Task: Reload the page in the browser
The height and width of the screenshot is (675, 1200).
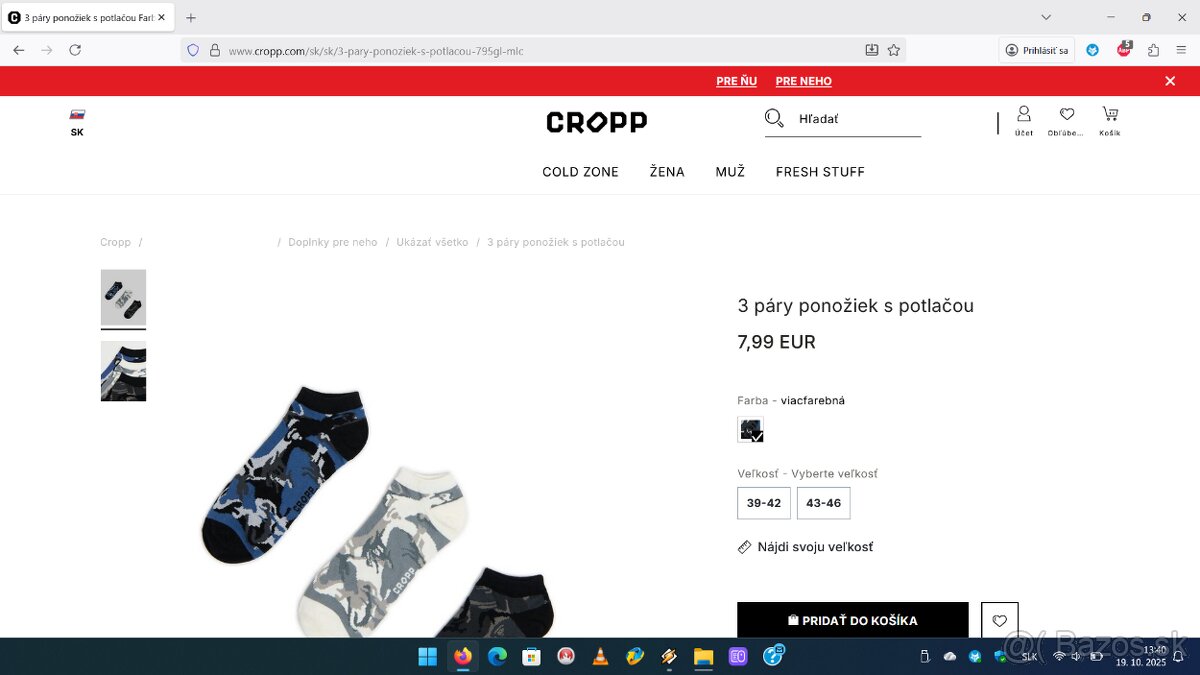Action: (75, 50)
